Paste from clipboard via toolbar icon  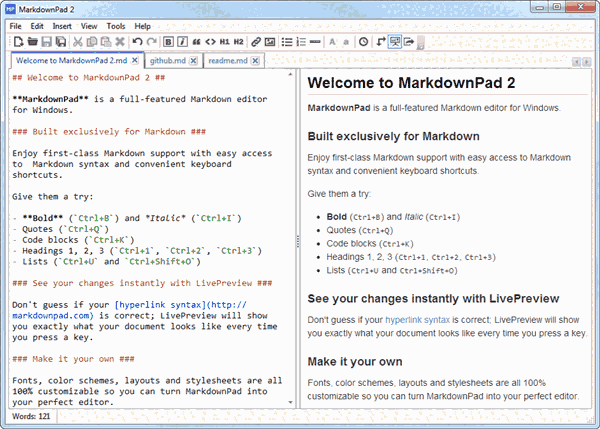pos(106,41)
